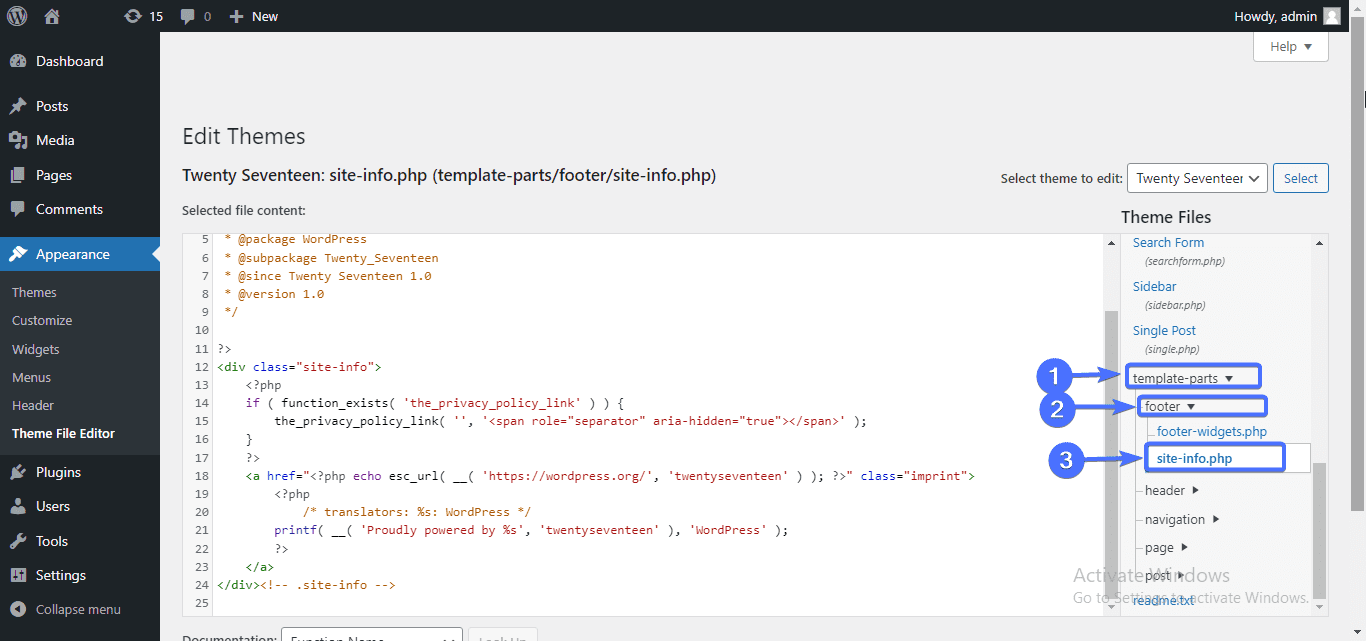1366x641 pixels.
Task: Open the WordPress logo menu
Action: click(x=17, y=16)
